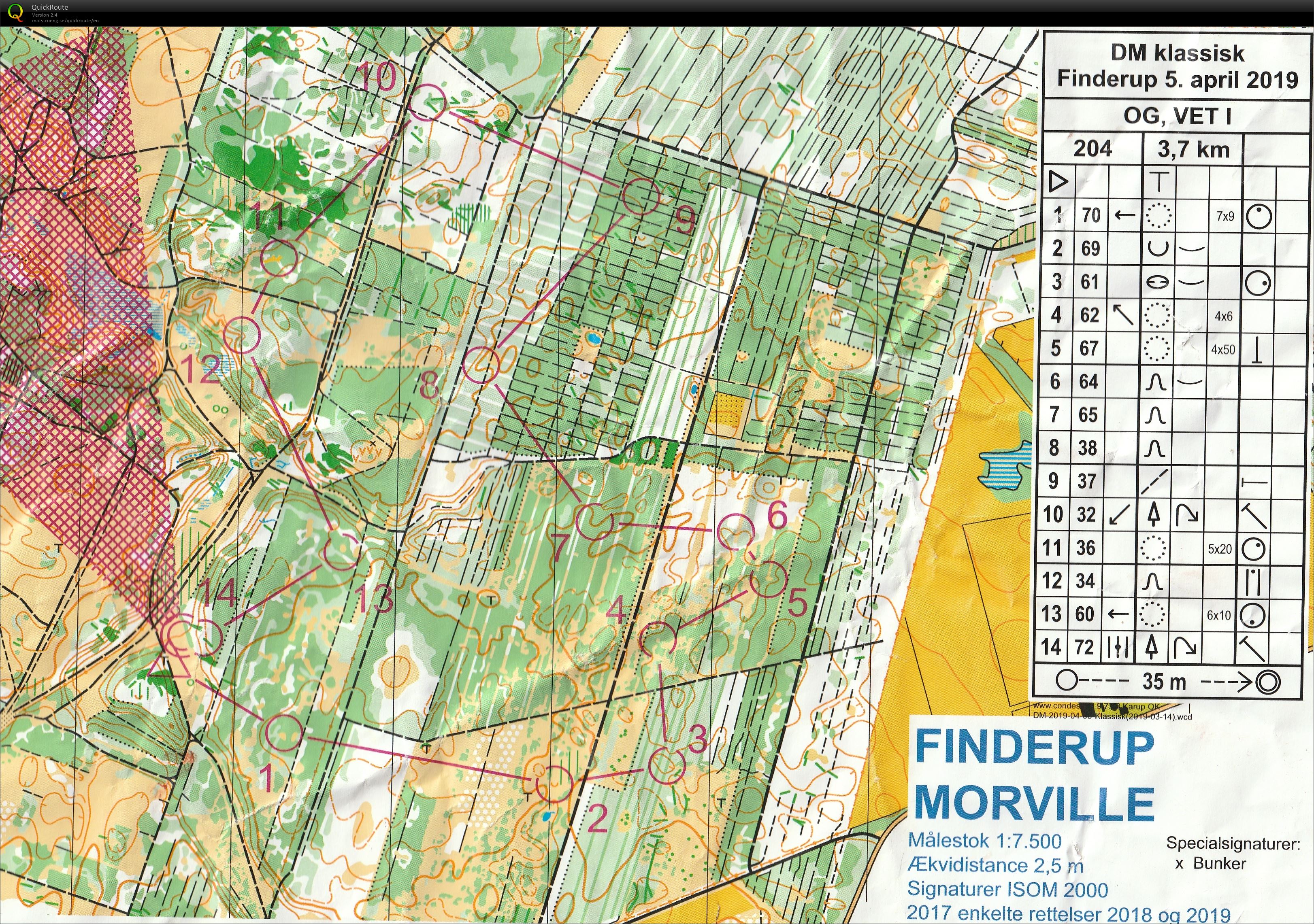The image size is (1314, 924).
Task: Click the 'Målestok 1:7.500' scale text
Action: [985, 841]
